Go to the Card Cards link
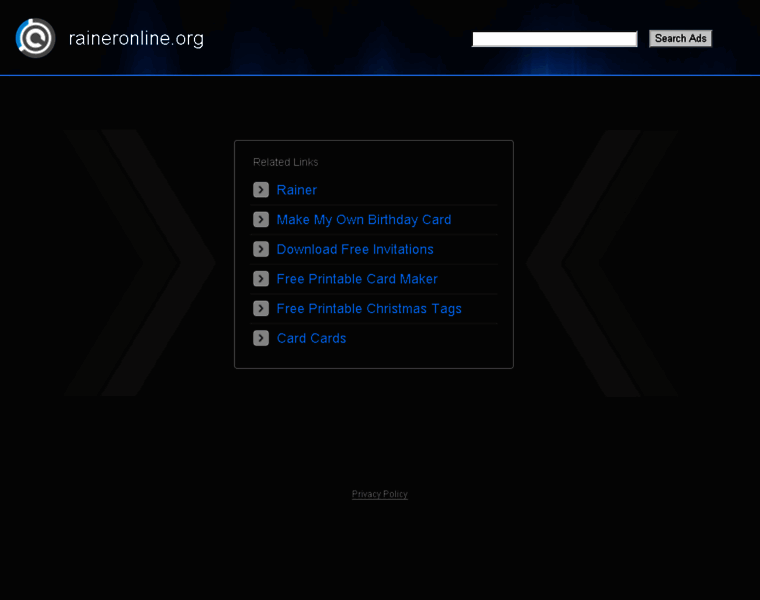 click(x=311, y=338)
